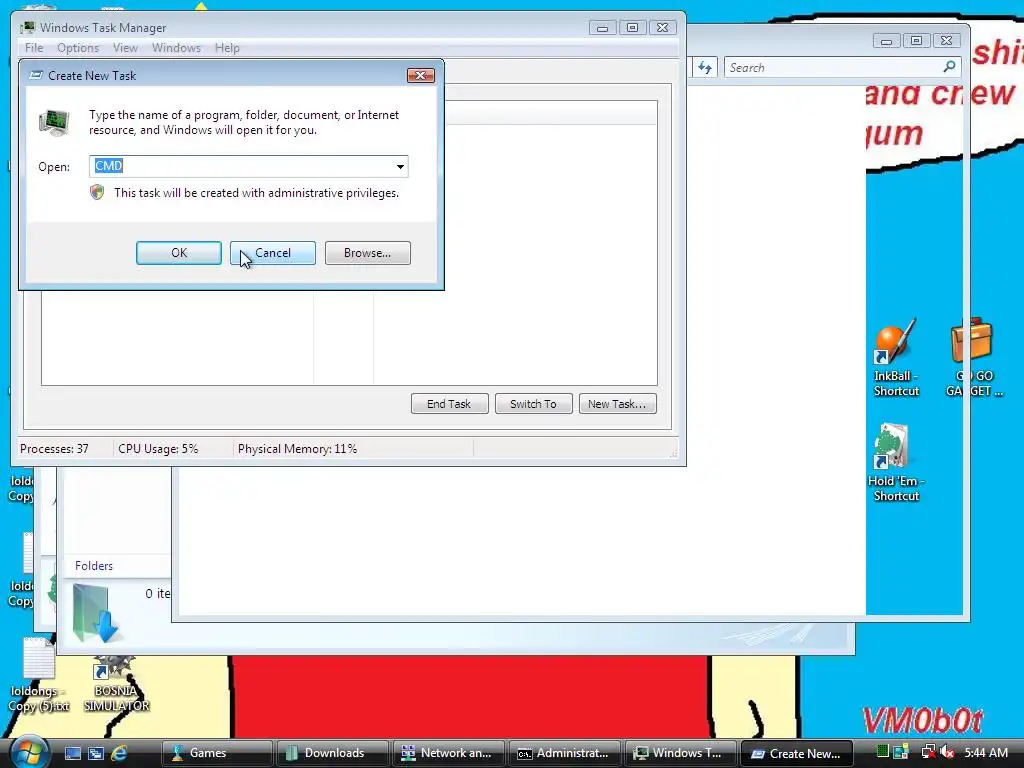The width and height of the screenshot is (1024, 768).
Task: Select the InkBall shortcut desktop icon
Action: click(896, 358)
